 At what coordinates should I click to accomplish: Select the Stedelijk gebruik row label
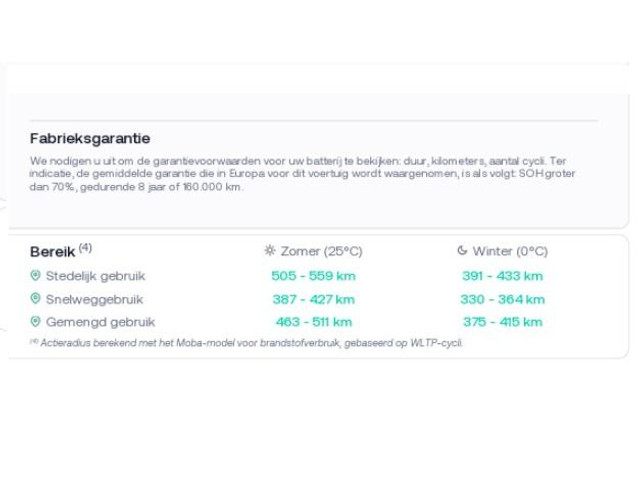pyautogui.click(x=95, y=276)
